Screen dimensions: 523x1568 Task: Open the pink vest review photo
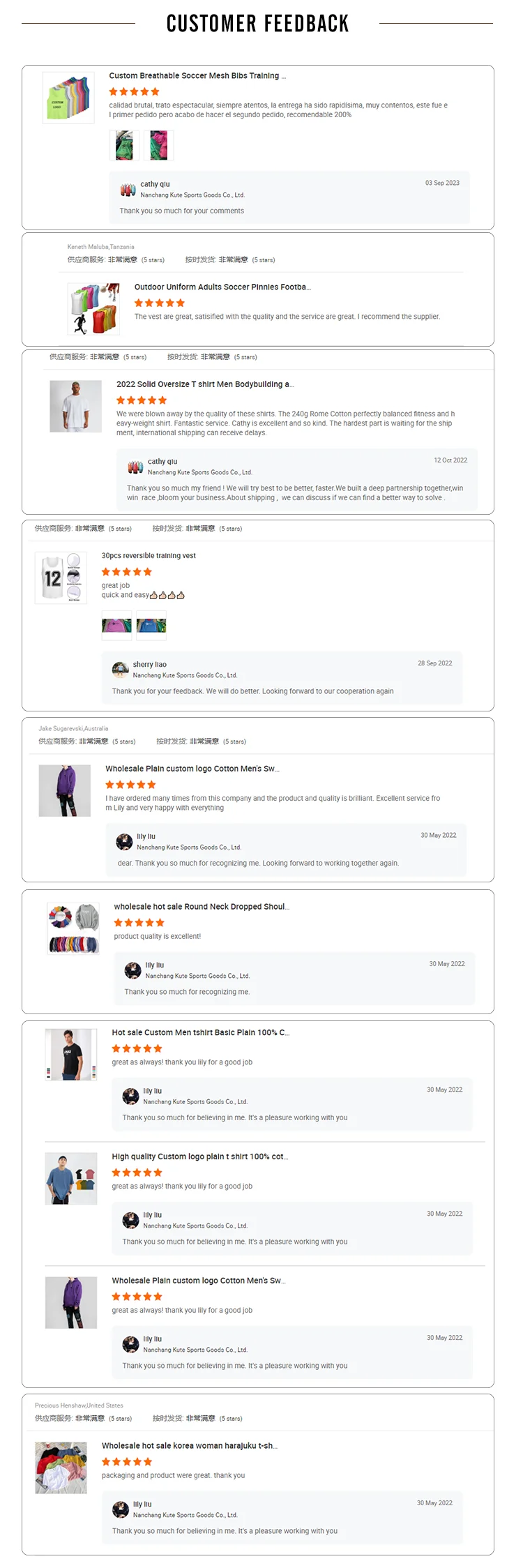tap(116, 626)
